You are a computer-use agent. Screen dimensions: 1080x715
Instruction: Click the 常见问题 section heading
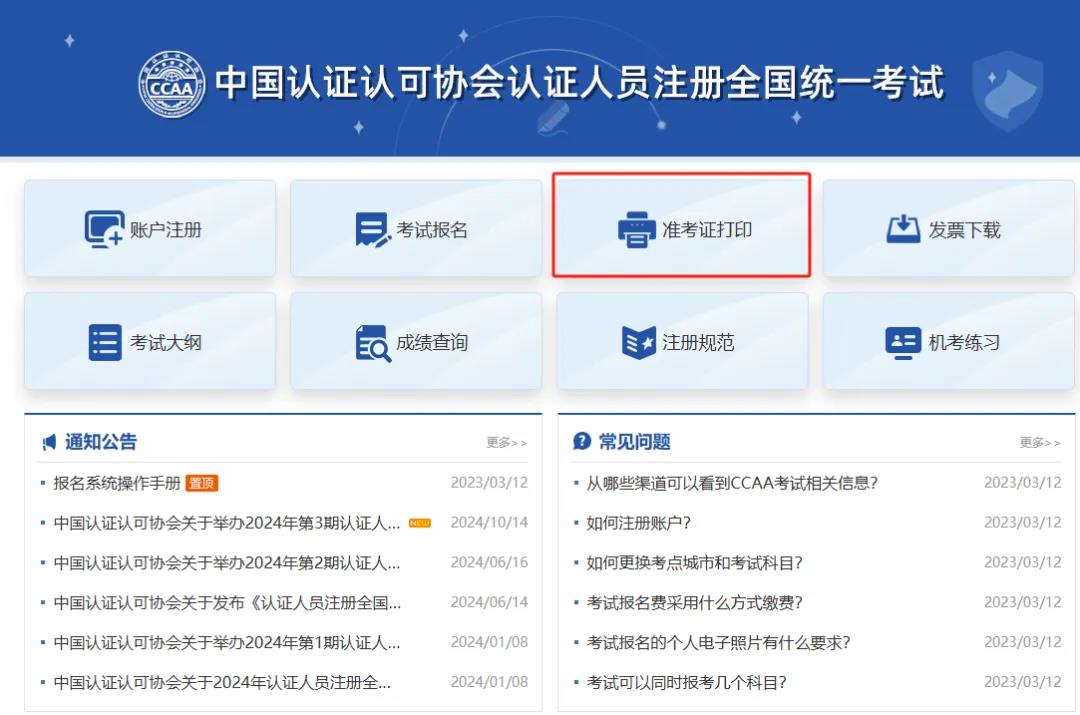coord(634,442)
